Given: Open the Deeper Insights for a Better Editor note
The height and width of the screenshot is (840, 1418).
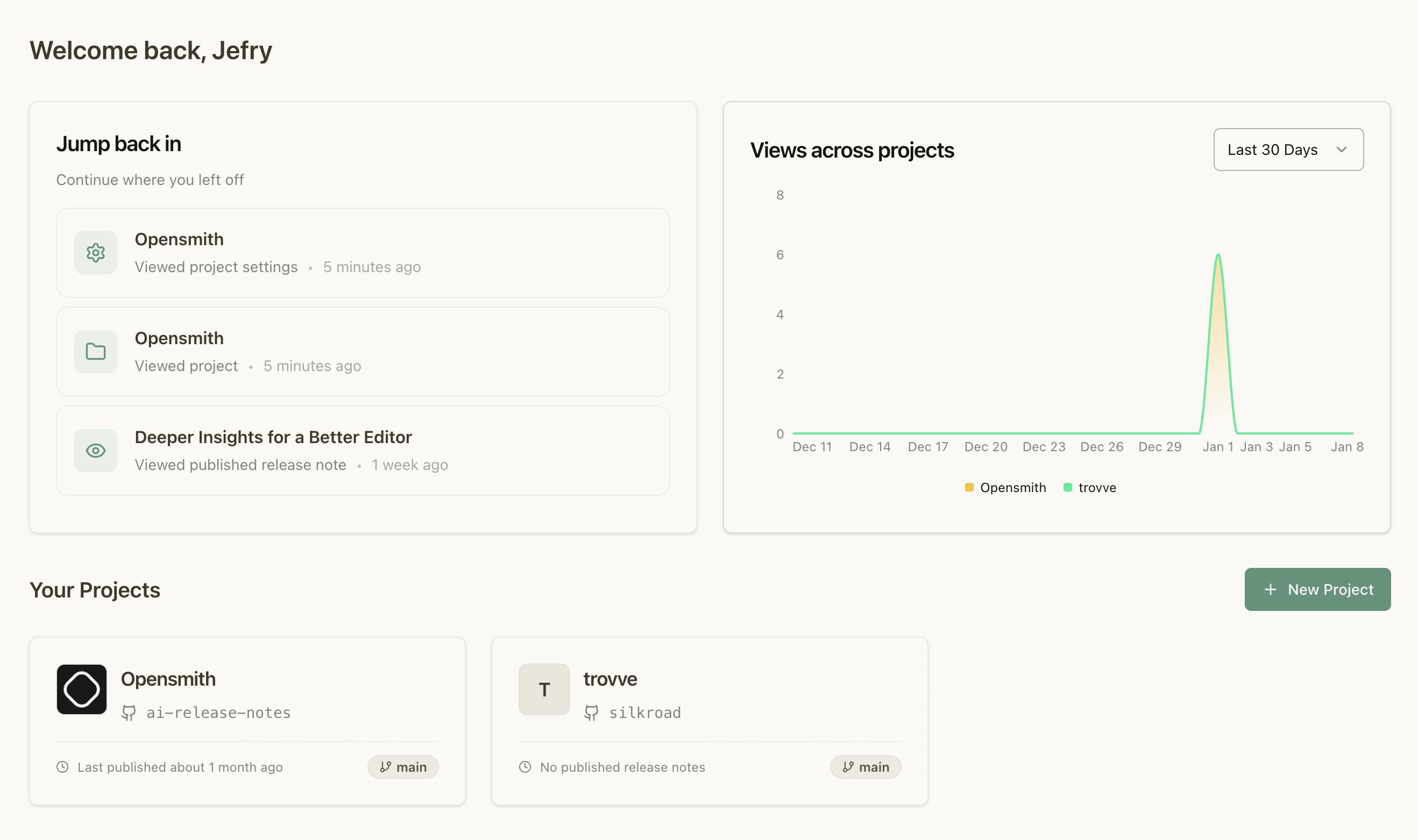Looking at the screenshot, I should coord(362,451).
